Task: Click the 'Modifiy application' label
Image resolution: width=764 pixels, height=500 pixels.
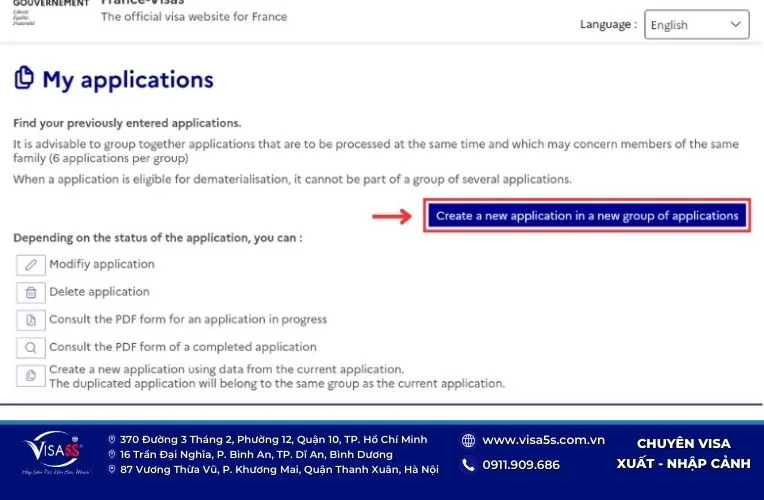Action: click(x=102, y=264)
